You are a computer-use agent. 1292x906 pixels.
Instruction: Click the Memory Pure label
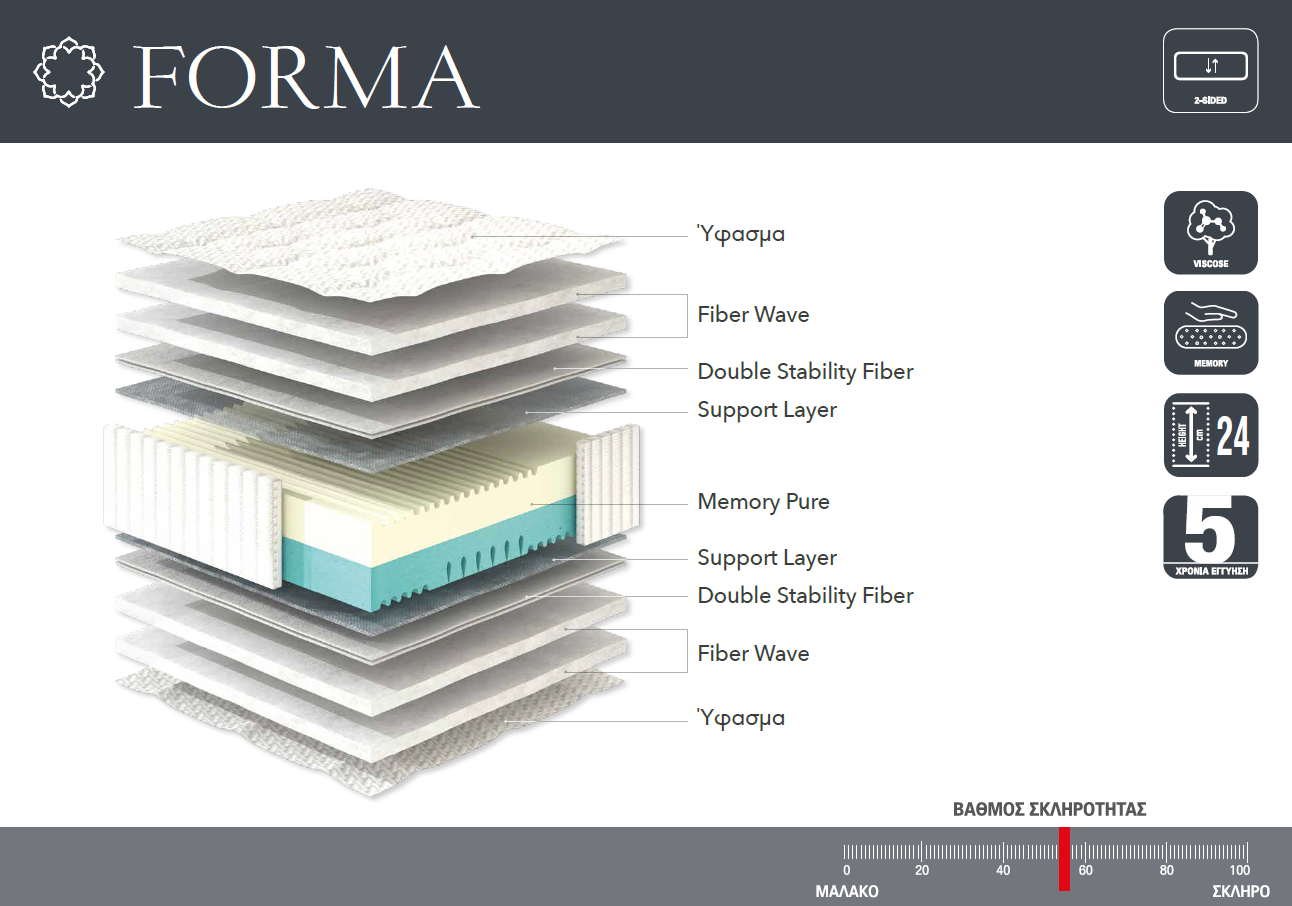pyautogui.click(x=763, y=501)
